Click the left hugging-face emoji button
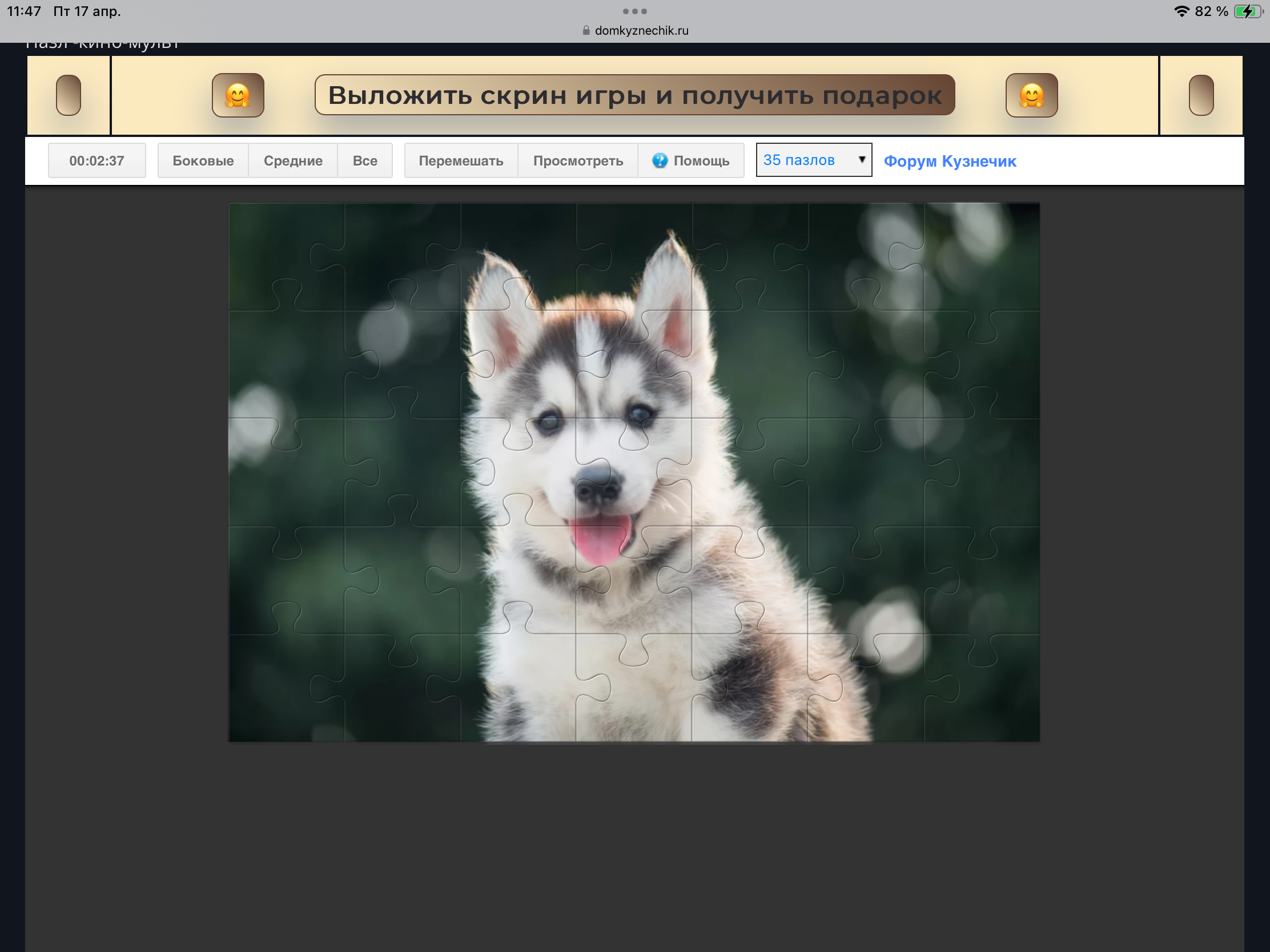1270x952 pixels. tap(238, 95)
